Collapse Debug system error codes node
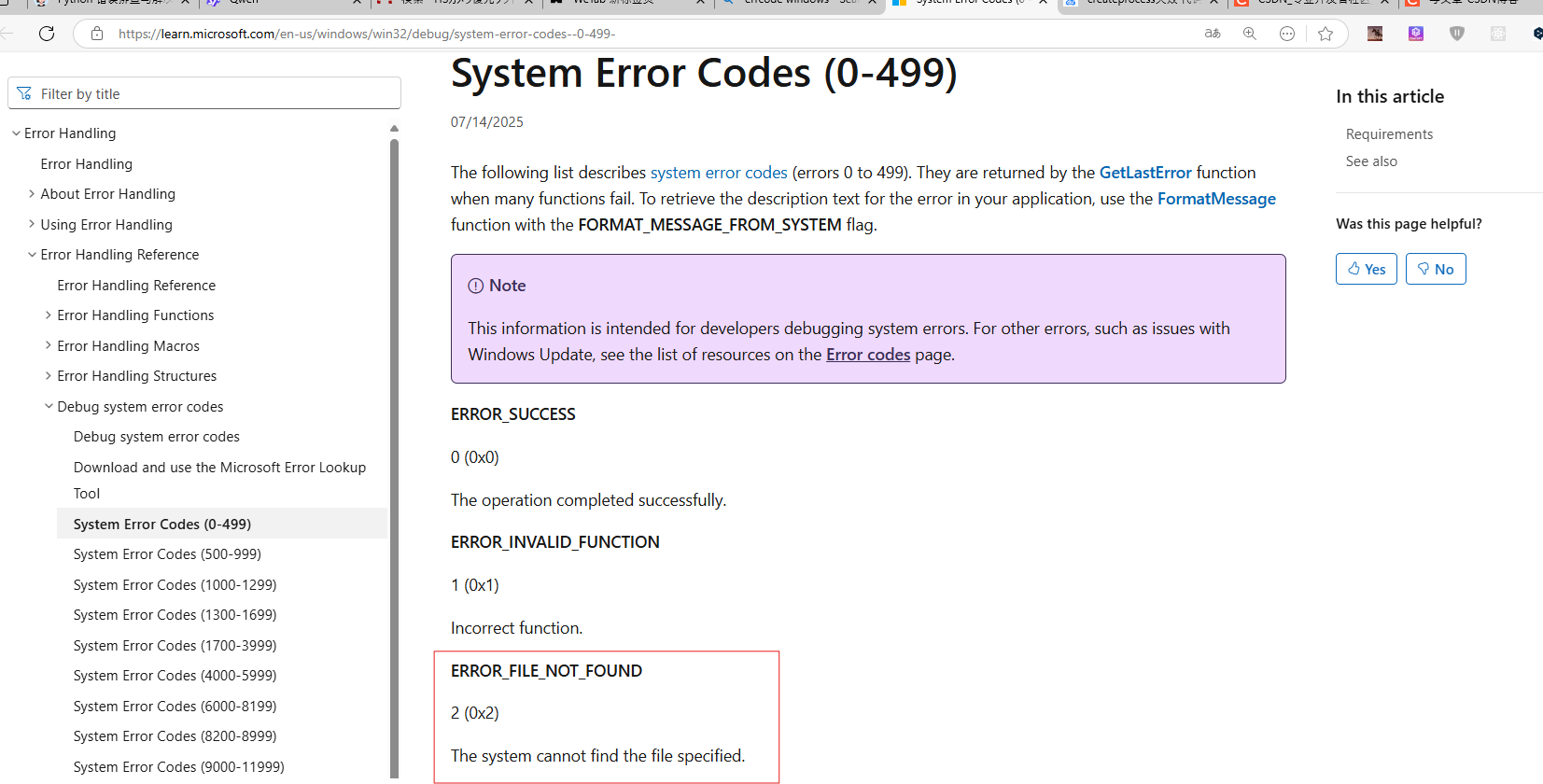Image resolution: width=1543 pixels, height=784 pixels. point(49,406)
